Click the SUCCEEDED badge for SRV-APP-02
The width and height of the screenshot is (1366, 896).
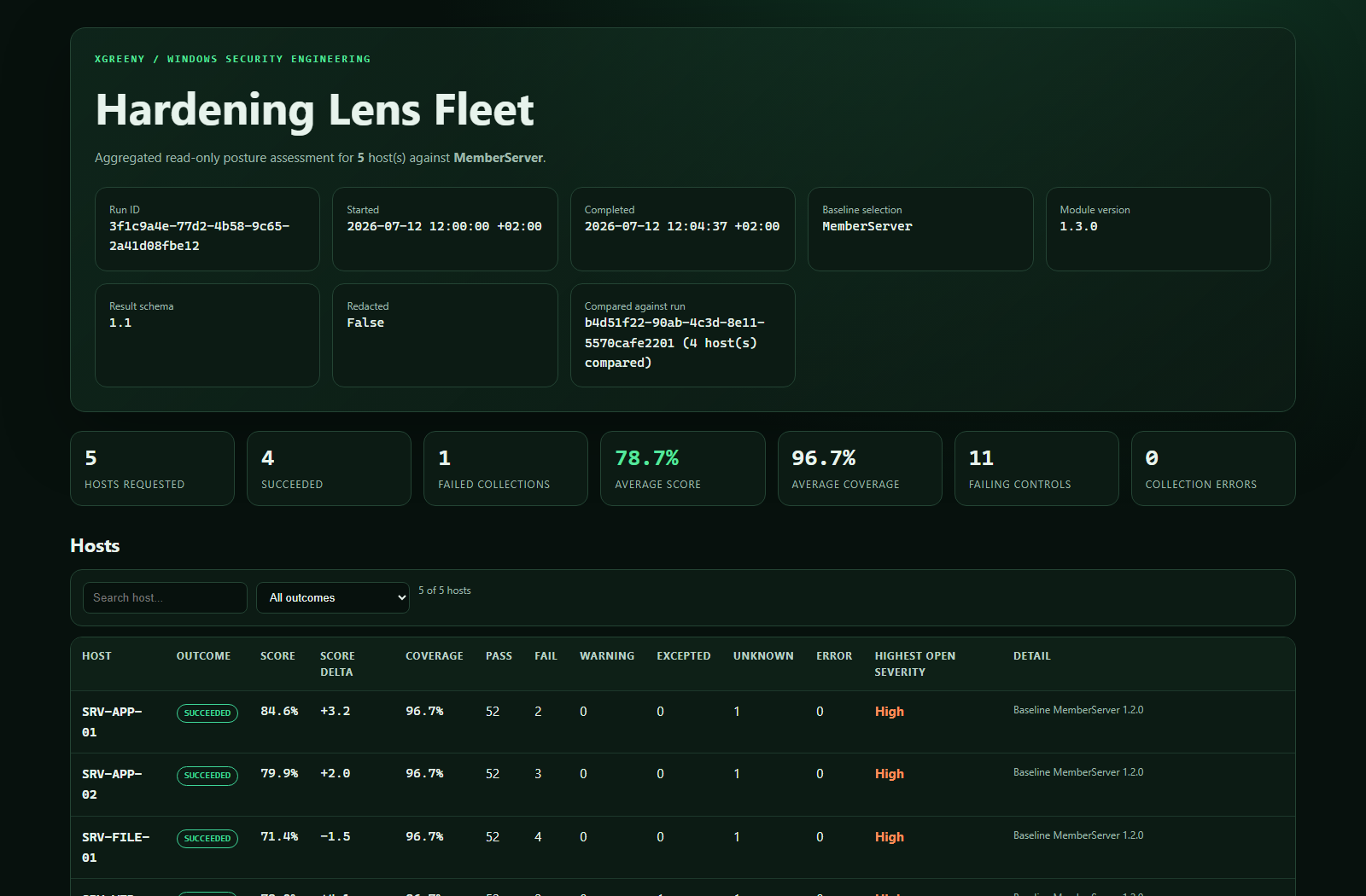pyautogui.click(x=207, y=776)
